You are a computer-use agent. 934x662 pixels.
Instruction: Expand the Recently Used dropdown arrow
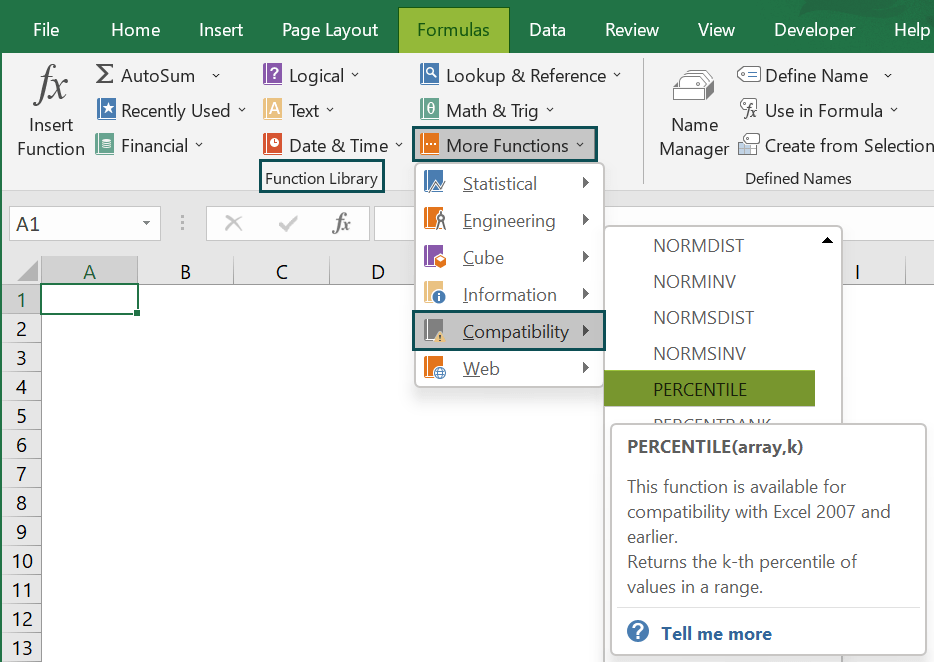click(242, 110)
